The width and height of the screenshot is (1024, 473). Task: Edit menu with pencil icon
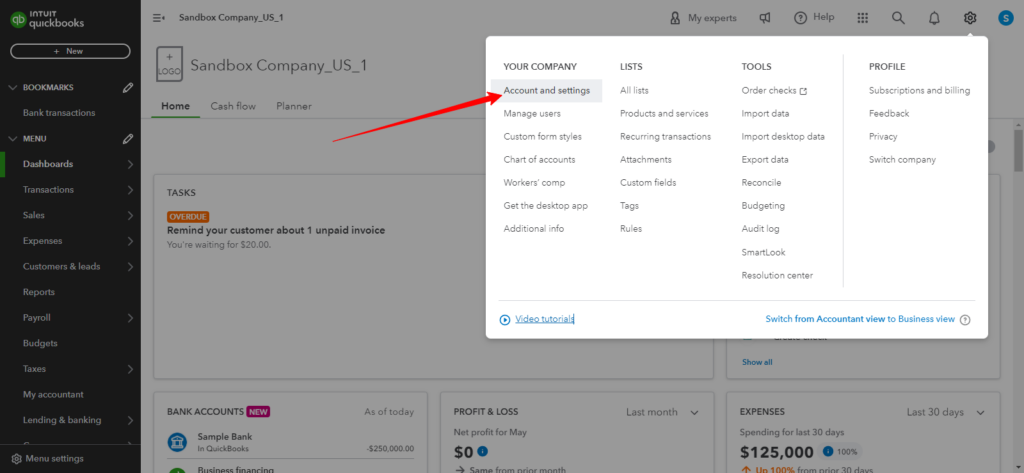(x=128, y=139)
